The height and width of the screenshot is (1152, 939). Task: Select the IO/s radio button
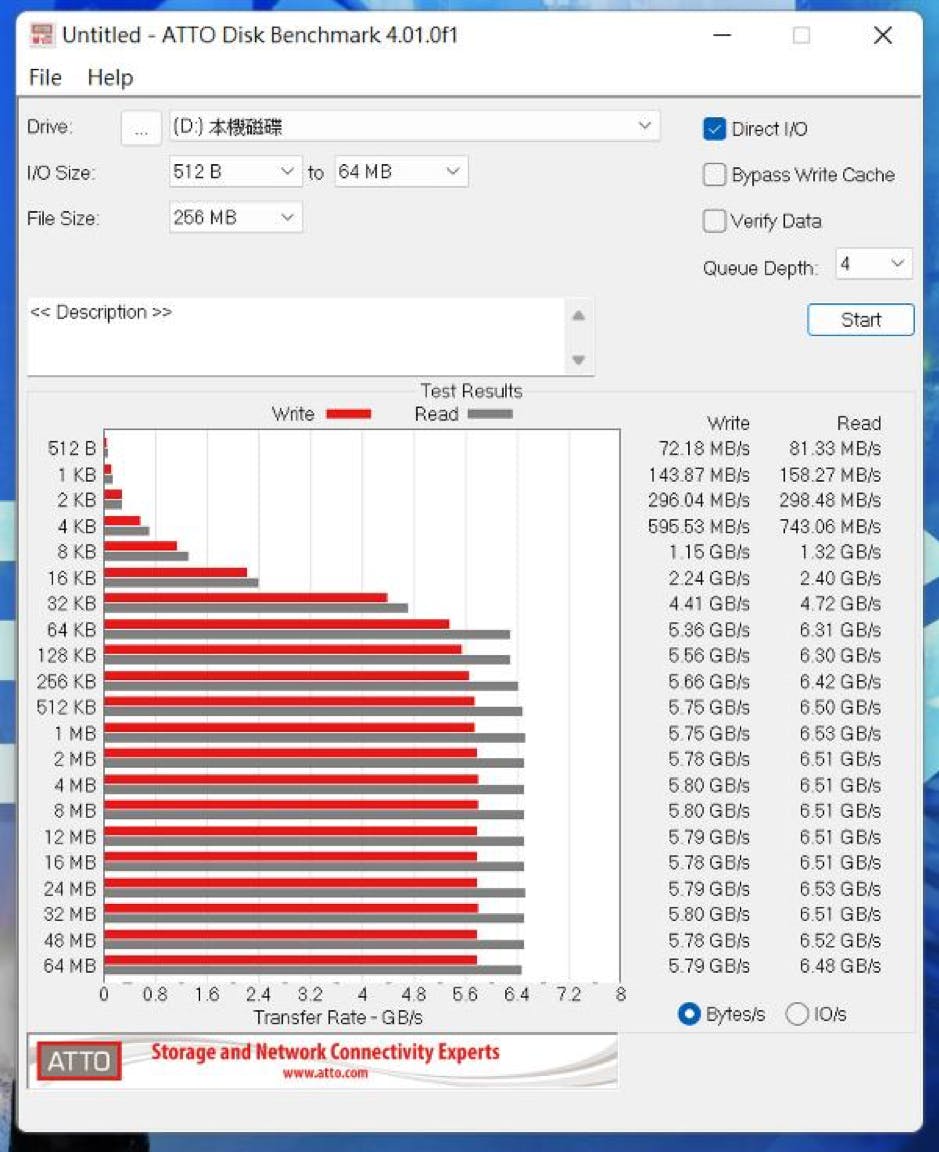tap(797, 1015)
